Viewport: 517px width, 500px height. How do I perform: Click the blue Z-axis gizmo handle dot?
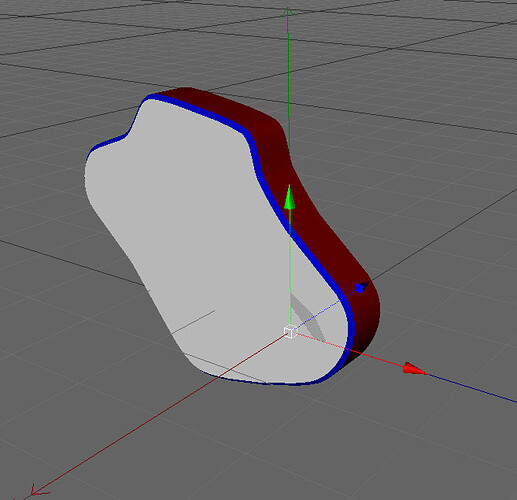359,288
